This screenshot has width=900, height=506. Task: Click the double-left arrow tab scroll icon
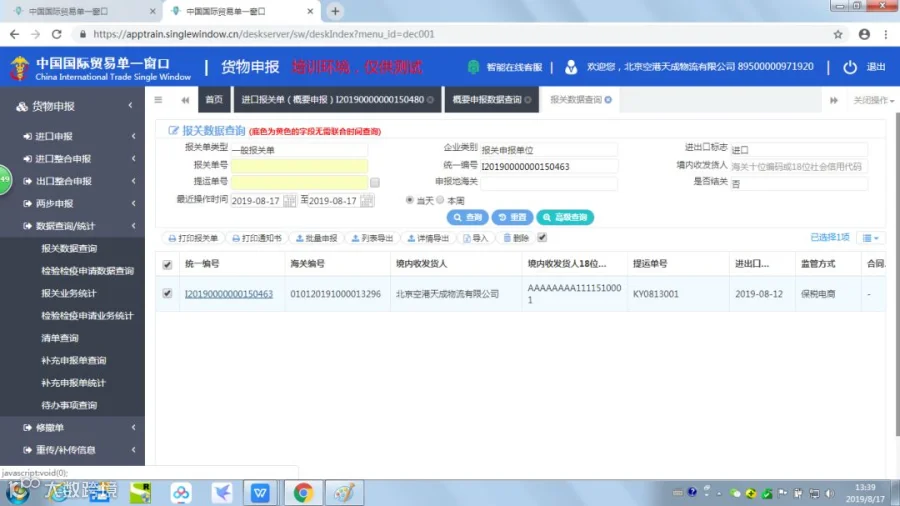[x=185, y=100]
